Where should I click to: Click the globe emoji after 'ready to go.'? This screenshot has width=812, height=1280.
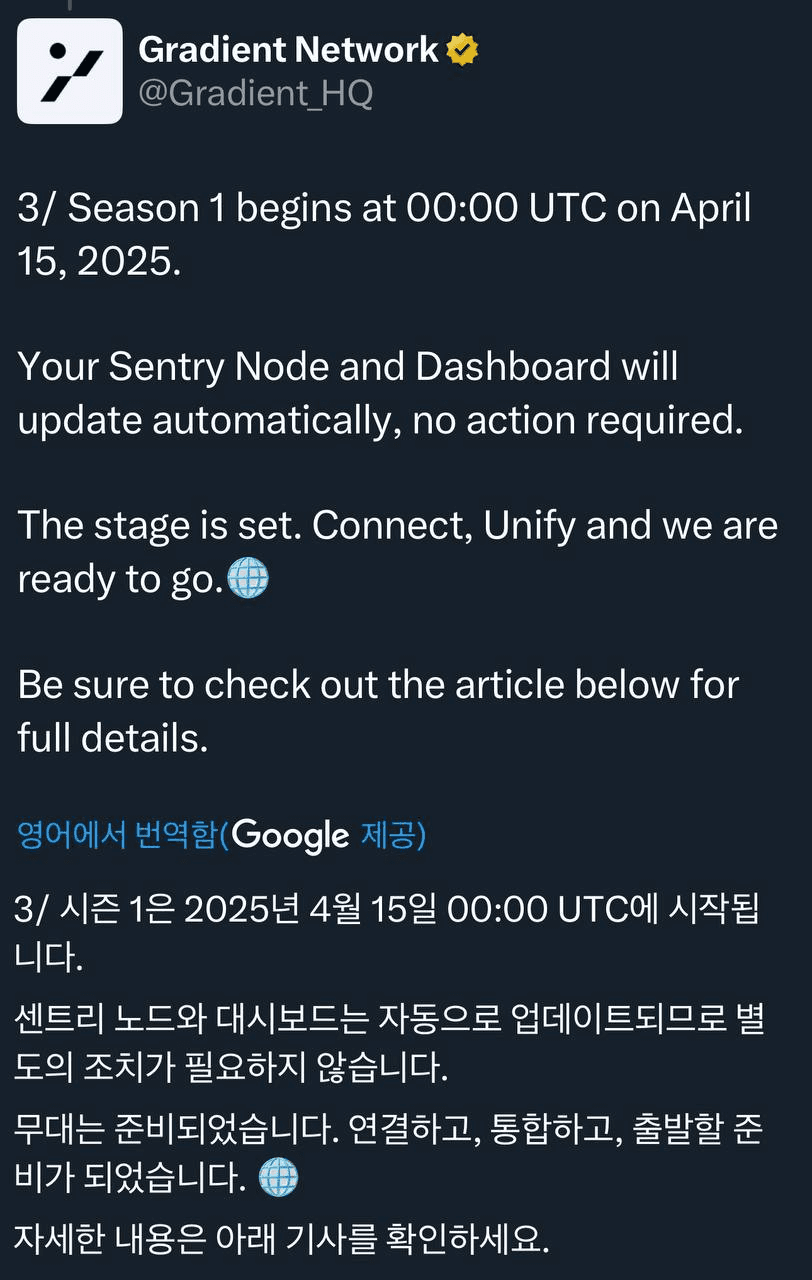(x=248, y=579)
